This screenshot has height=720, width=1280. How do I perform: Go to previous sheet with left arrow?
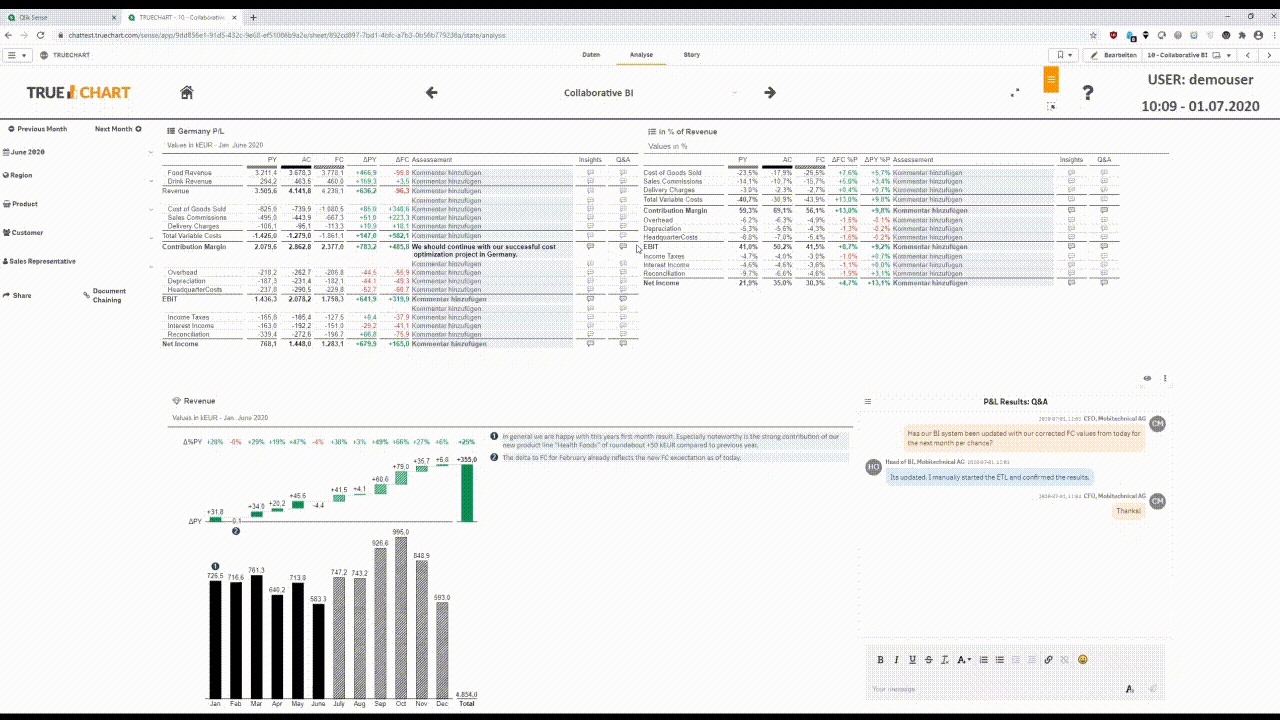tap(432, 92)
